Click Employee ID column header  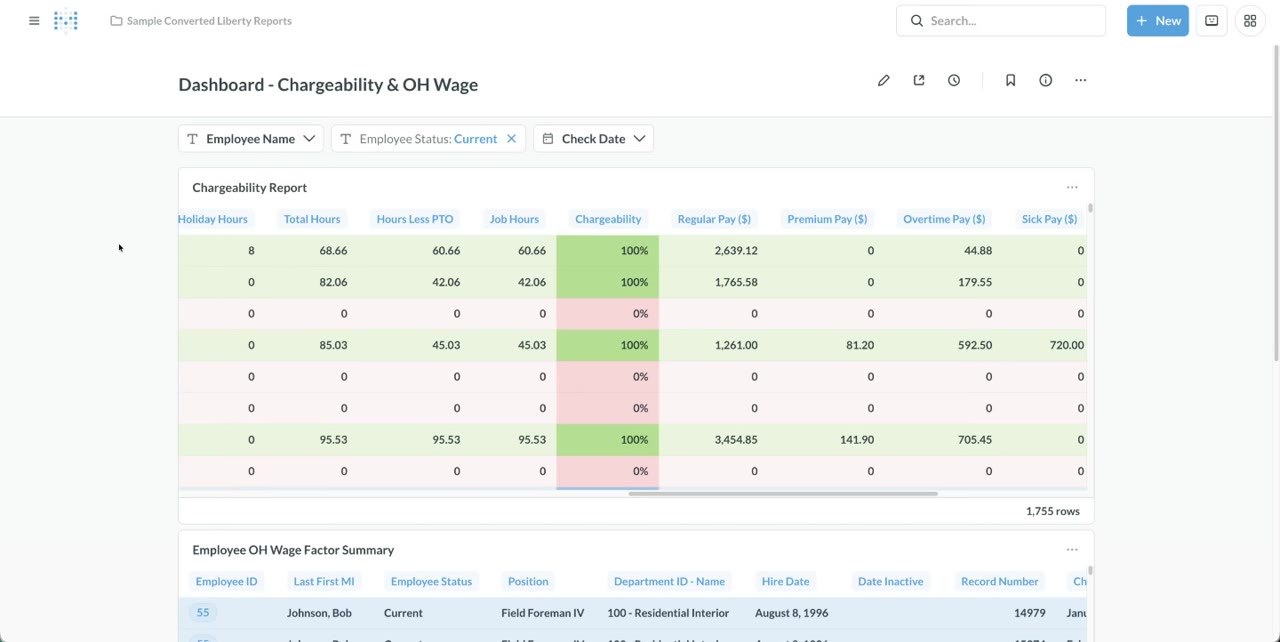[x=226, y=581]
